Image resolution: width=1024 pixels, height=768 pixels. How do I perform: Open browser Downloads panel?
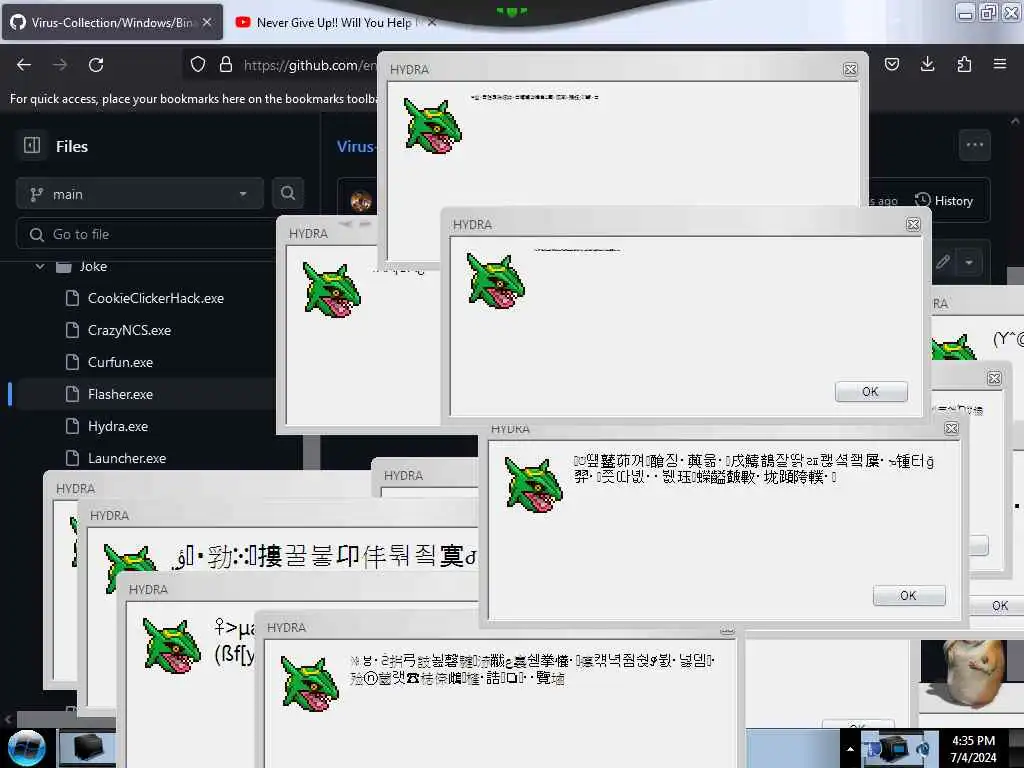coord(927,64)
